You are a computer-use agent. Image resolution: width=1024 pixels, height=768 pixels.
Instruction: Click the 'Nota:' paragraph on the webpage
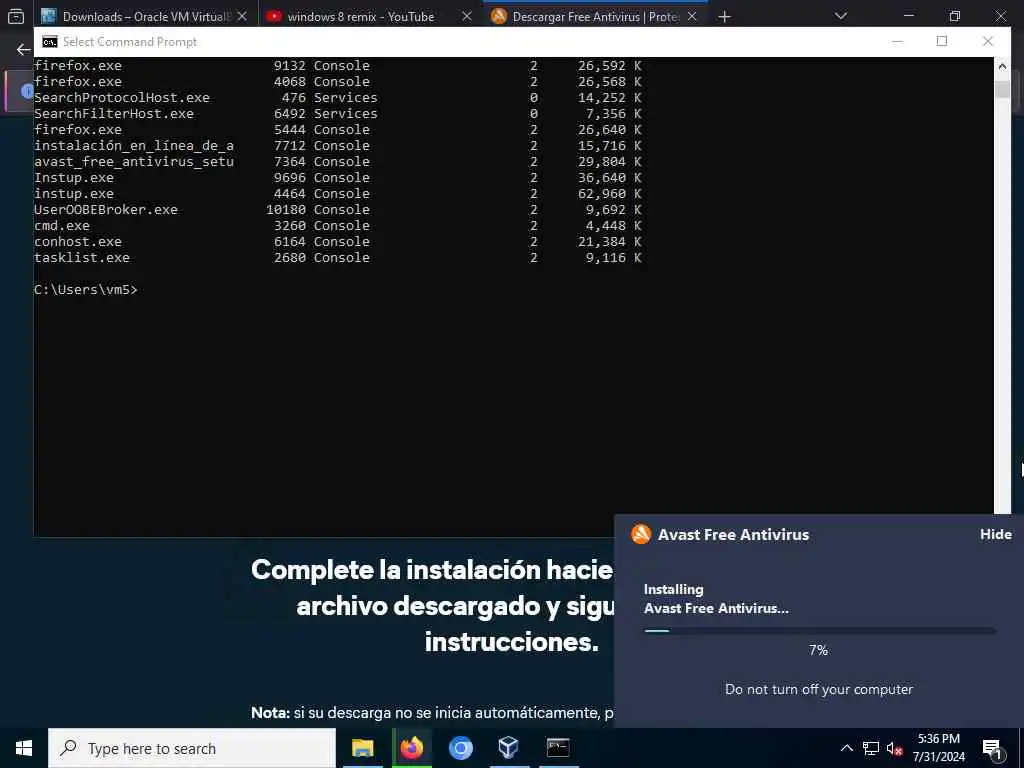tap(432, 712)
